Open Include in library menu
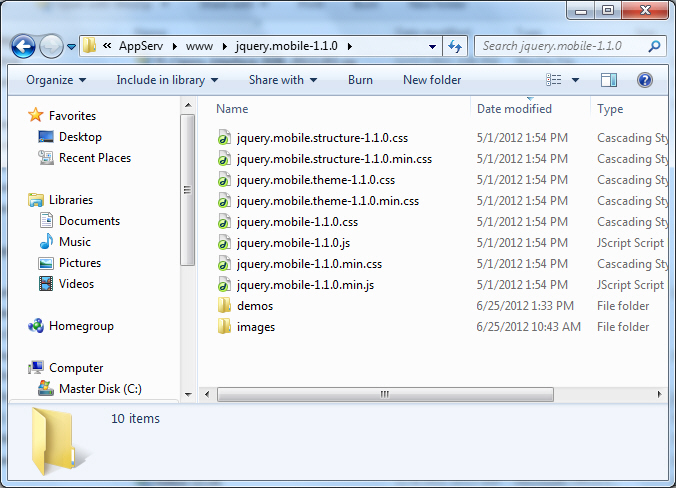The width and height of the screenshot is (676, 488). click(167, 80)
